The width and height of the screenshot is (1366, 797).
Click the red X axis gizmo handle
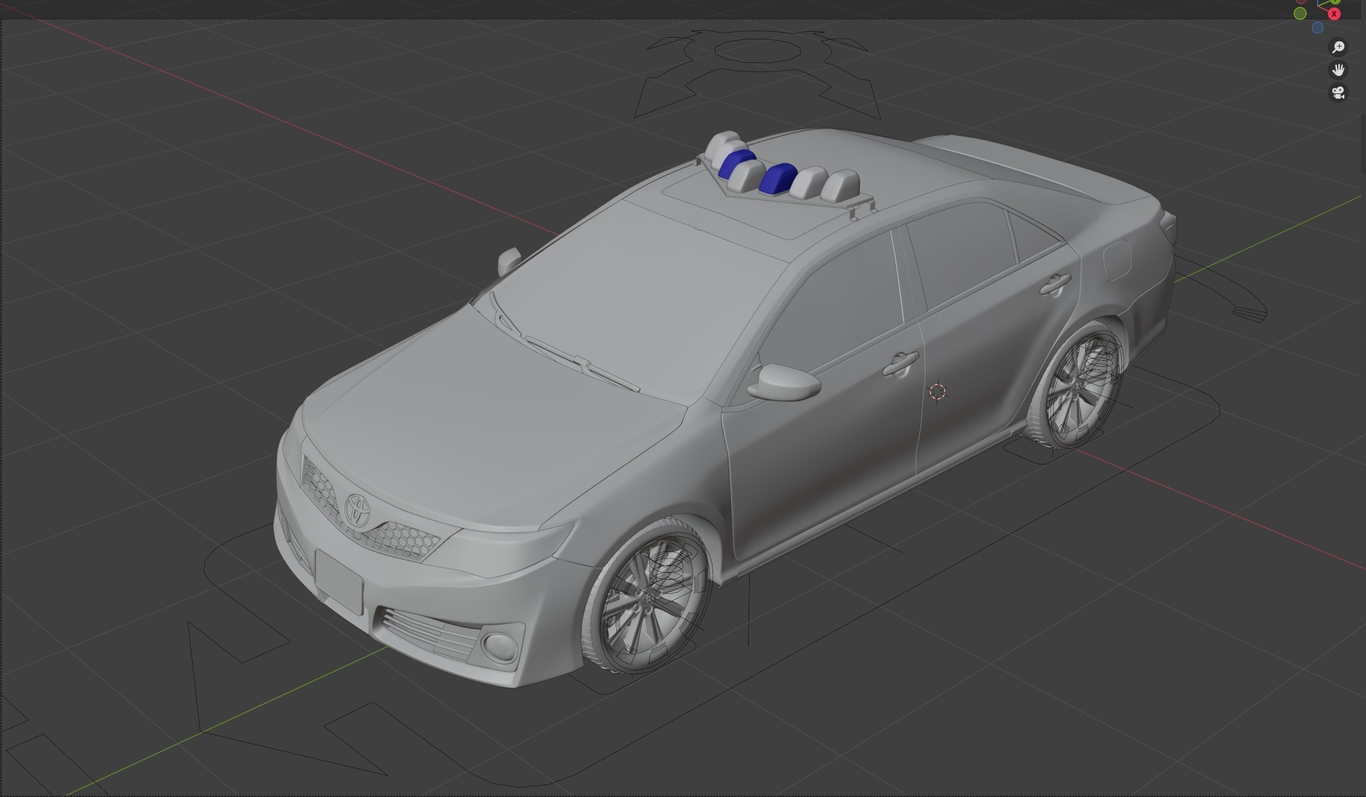[x=1334, y=14]
